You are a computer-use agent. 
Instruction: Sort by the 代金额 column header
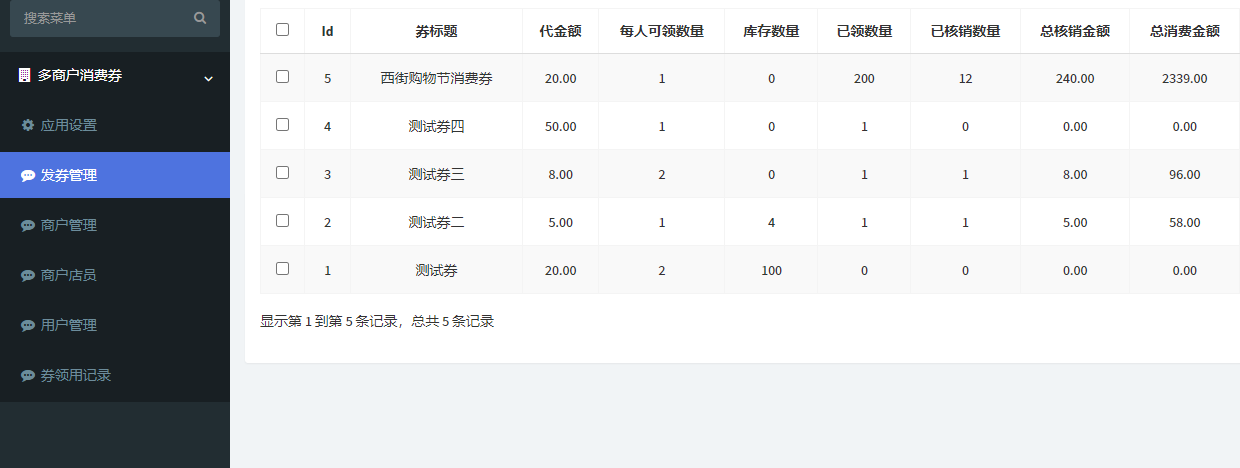(x=560, y=31)
